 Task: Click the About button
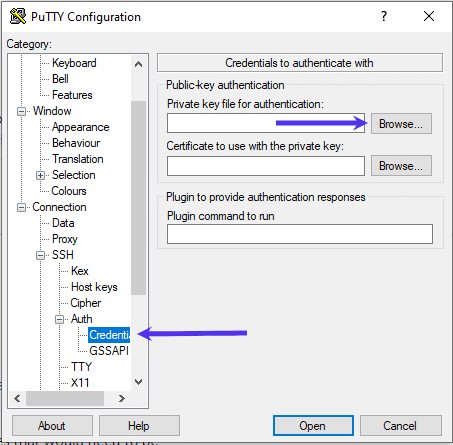click(x=52, y=426)
